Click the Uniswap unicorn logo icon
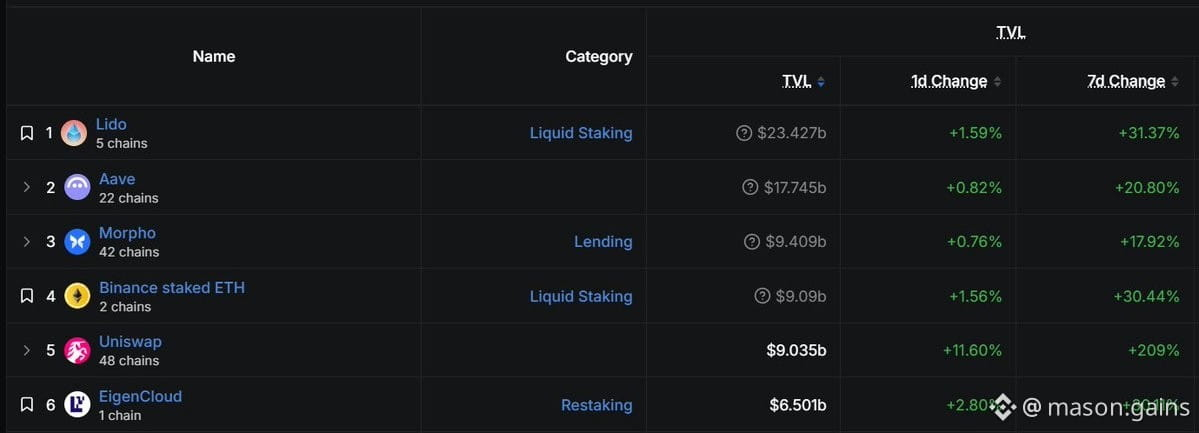The width and height of the screenshot is (1199, 433). coord(77,350)
